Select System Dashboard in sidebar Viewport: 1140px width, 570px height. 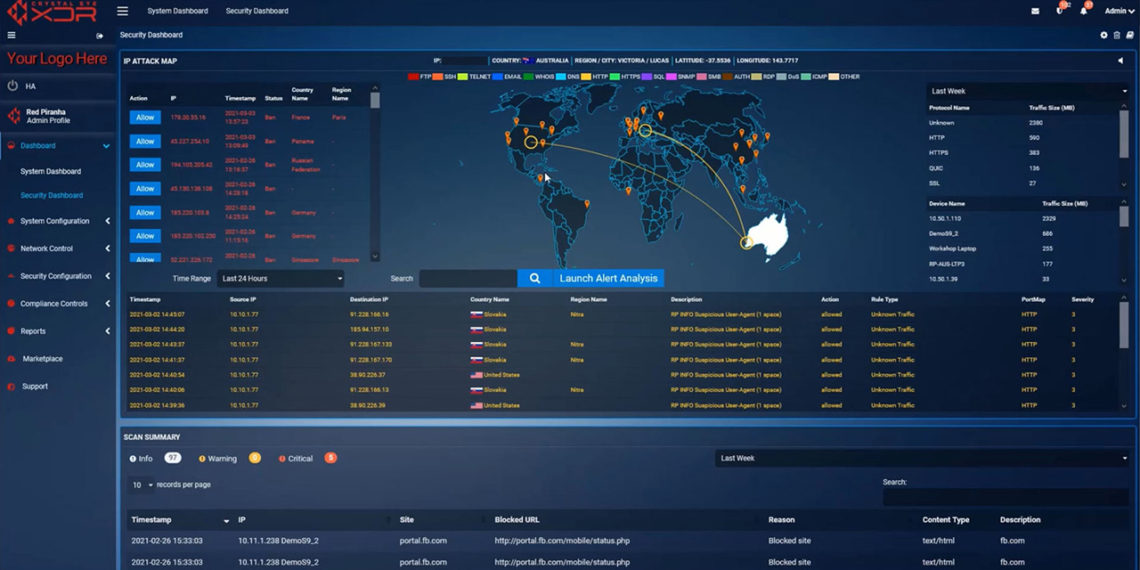click(x=51, y=172)
